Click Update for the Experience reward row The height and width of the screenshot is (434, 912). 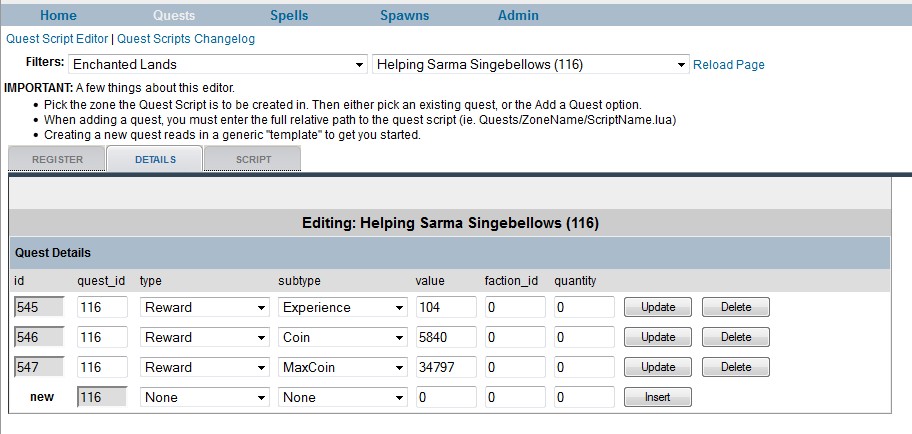point(658,307)
